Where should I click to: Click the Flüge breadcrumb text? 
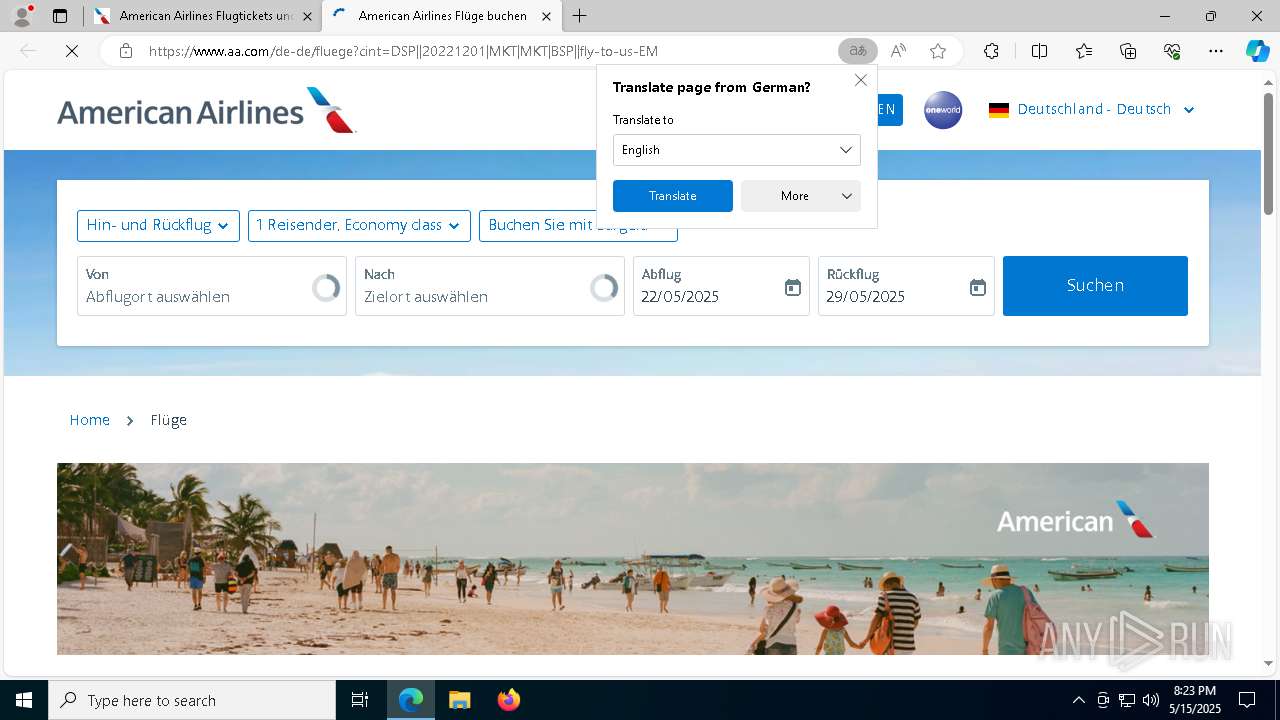[x=169, y=420]
